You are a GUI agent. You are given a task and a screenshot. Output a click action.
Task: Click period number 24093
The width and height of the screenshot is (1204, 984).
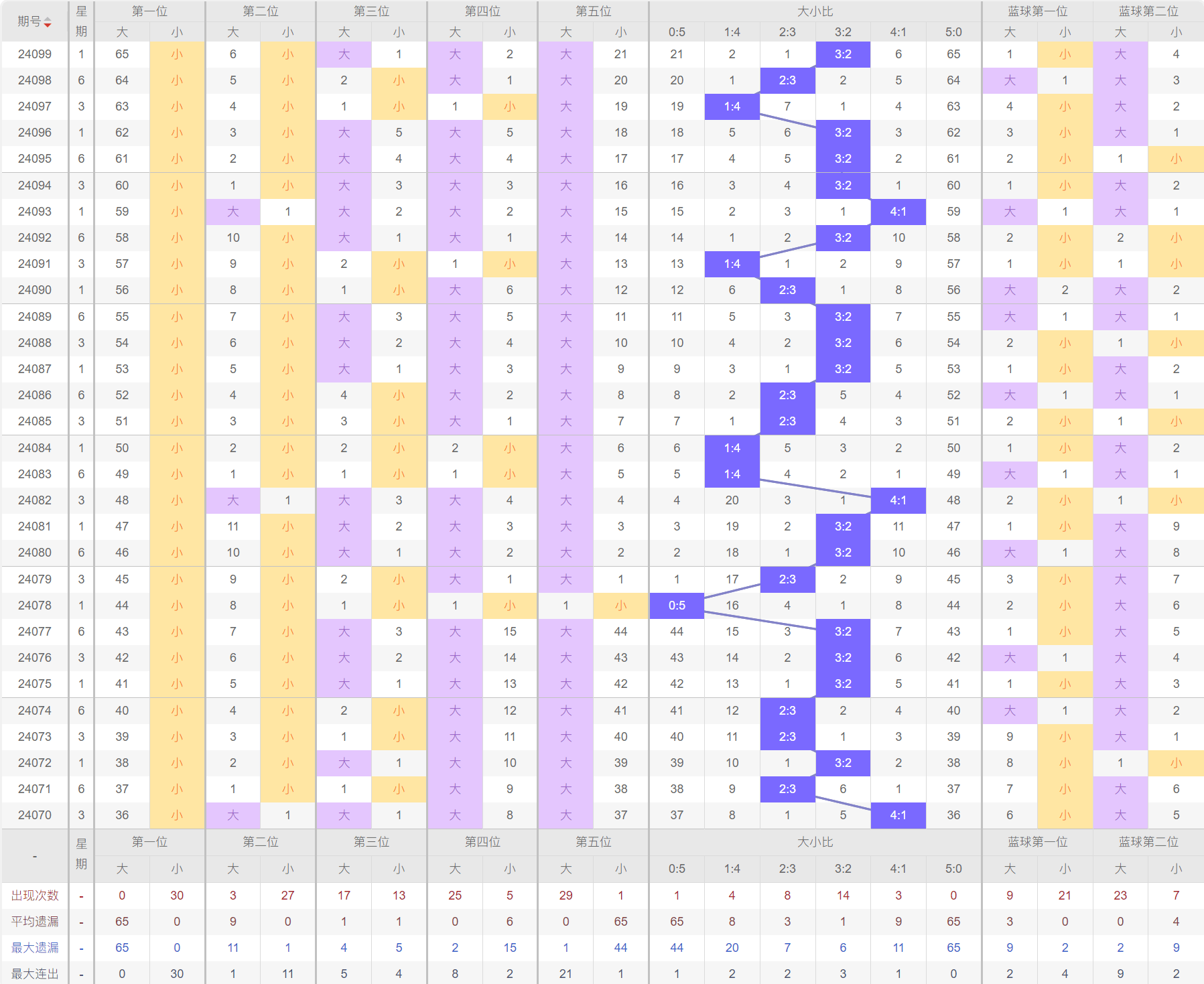(35, 212)
